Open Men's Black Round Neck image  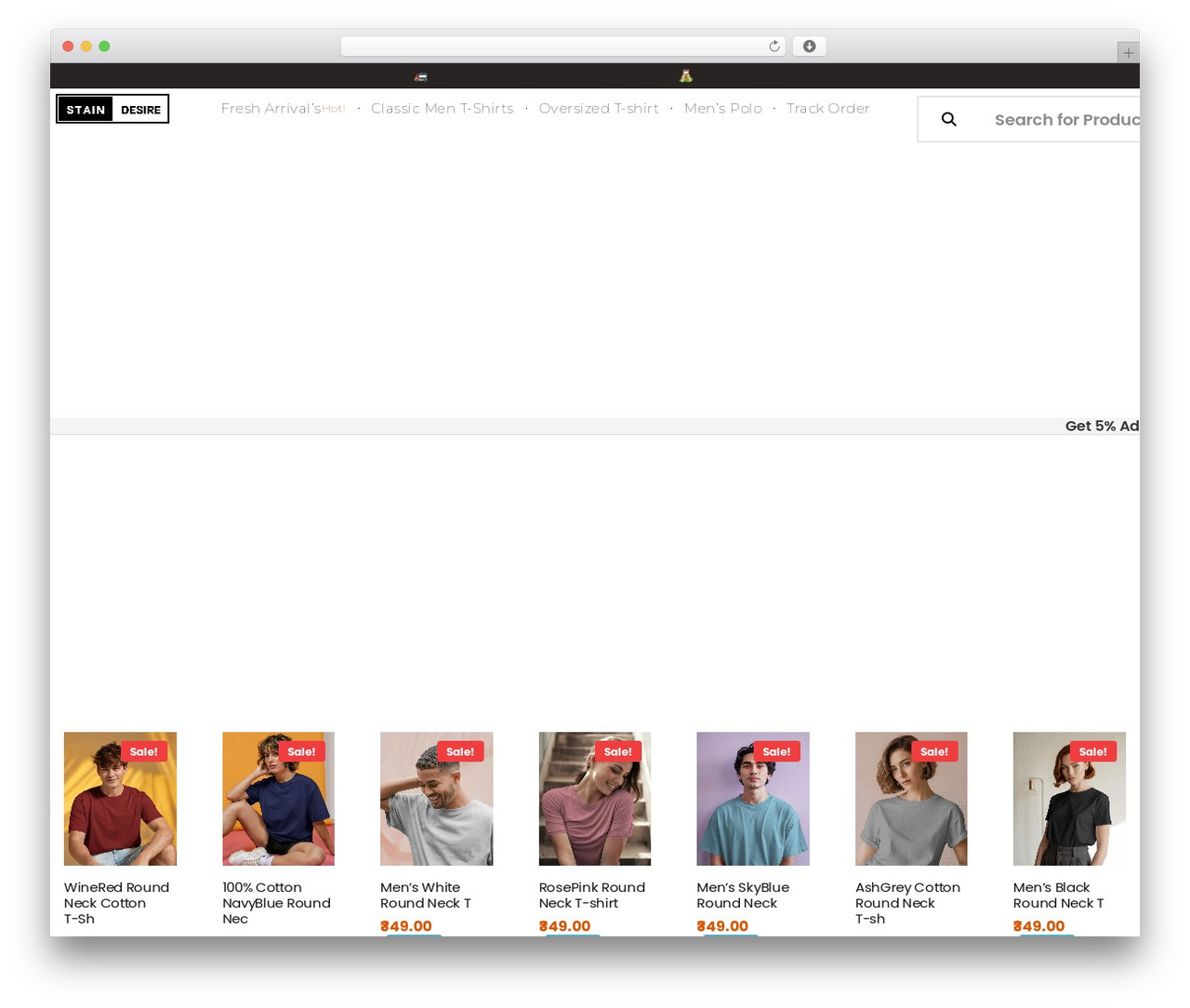point(1069,799)
